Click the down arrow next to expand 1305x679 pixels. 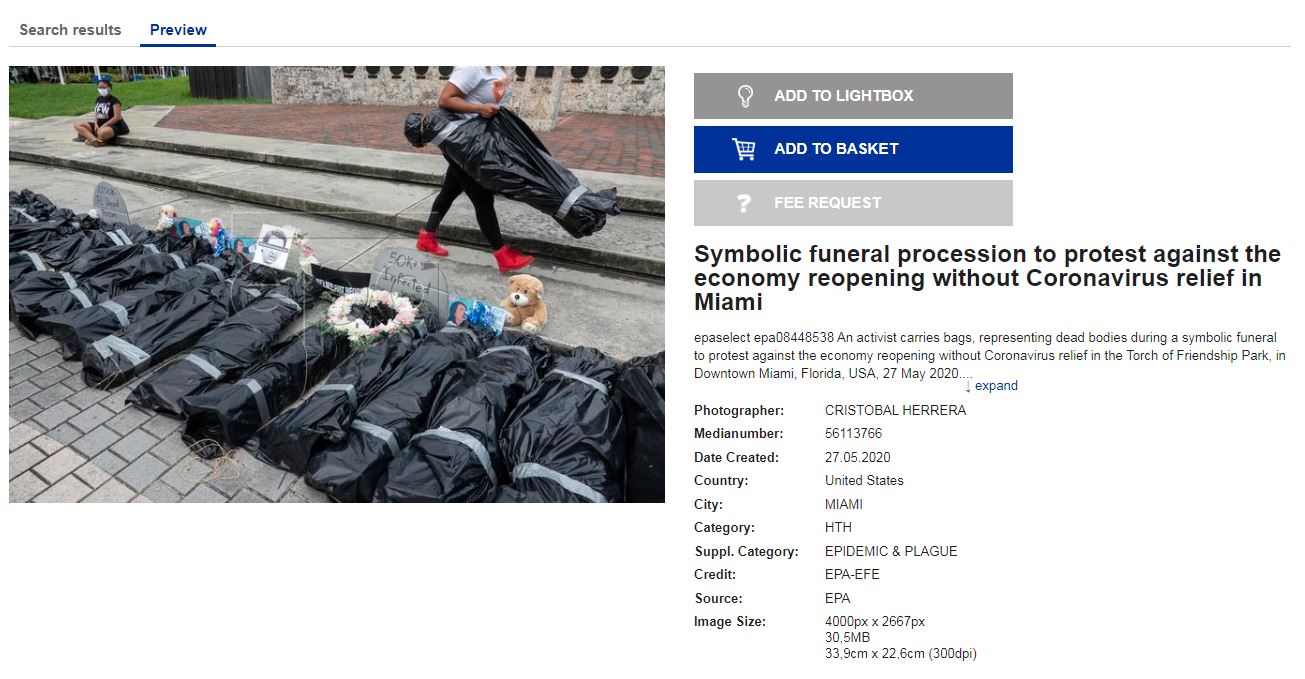coord(968,386)
